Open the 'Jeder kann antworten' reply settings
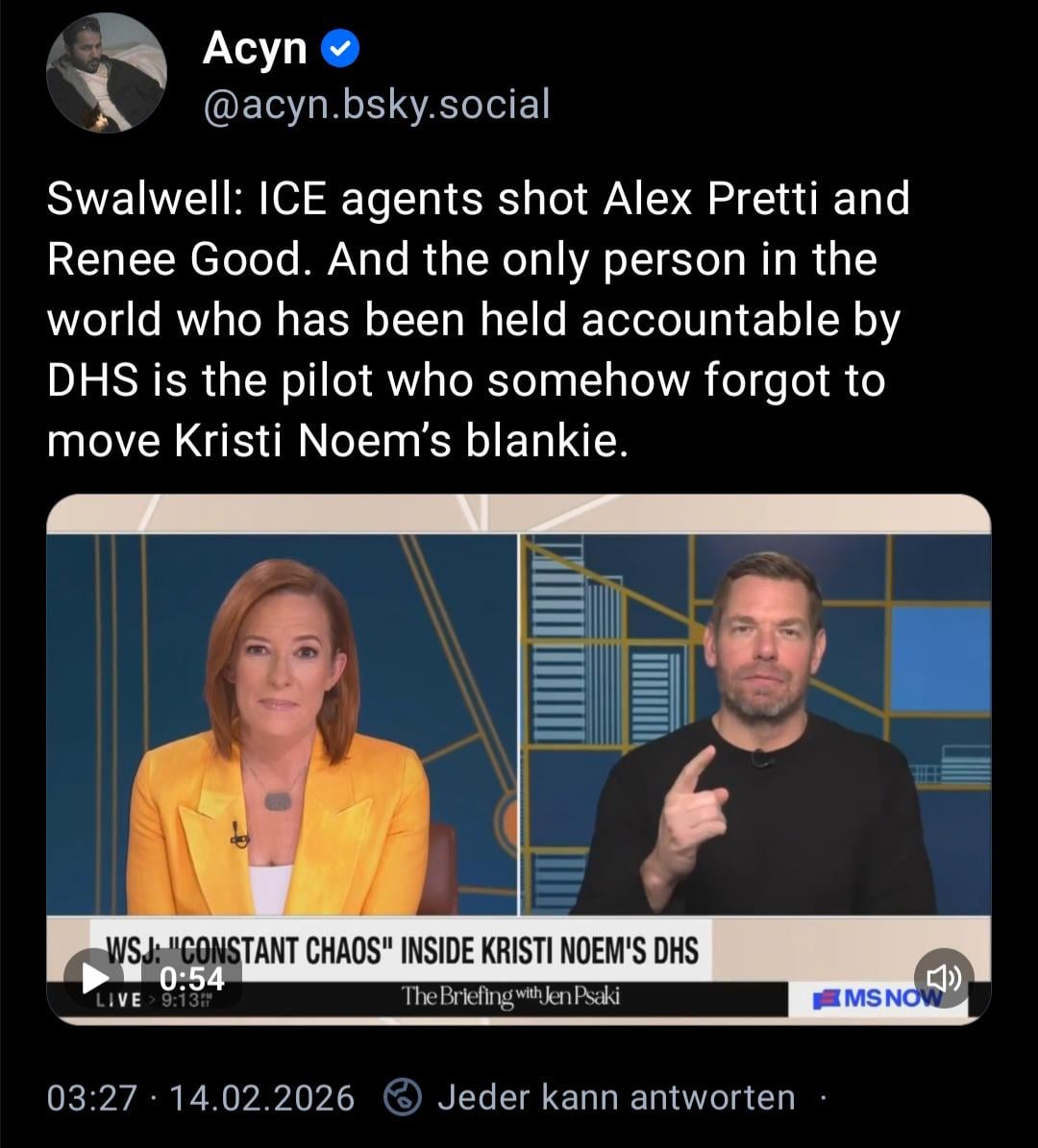 pos(616,1097)
